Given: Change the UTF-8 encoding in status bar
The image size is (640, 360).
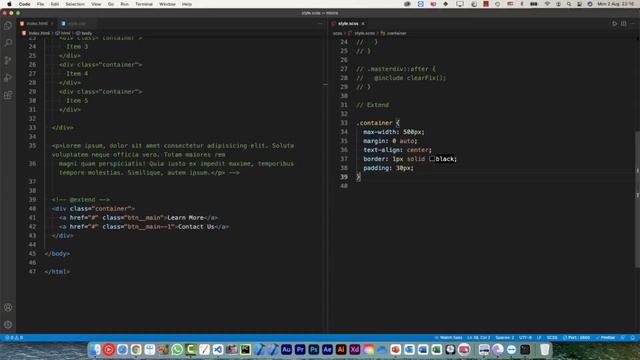Looking at the screenshot, I should coord(525,338).
